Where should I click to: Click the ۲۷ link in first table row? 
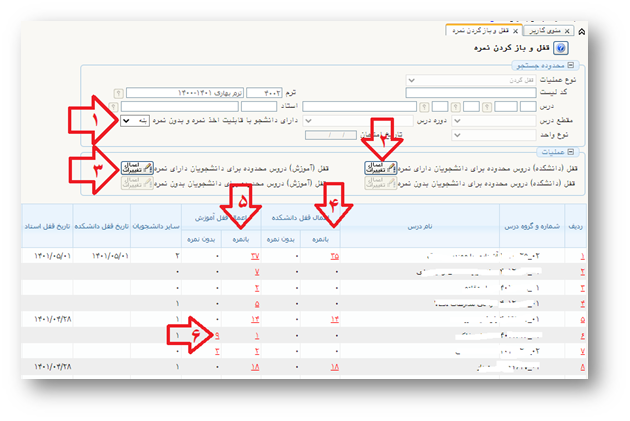(x=255, y=256)
